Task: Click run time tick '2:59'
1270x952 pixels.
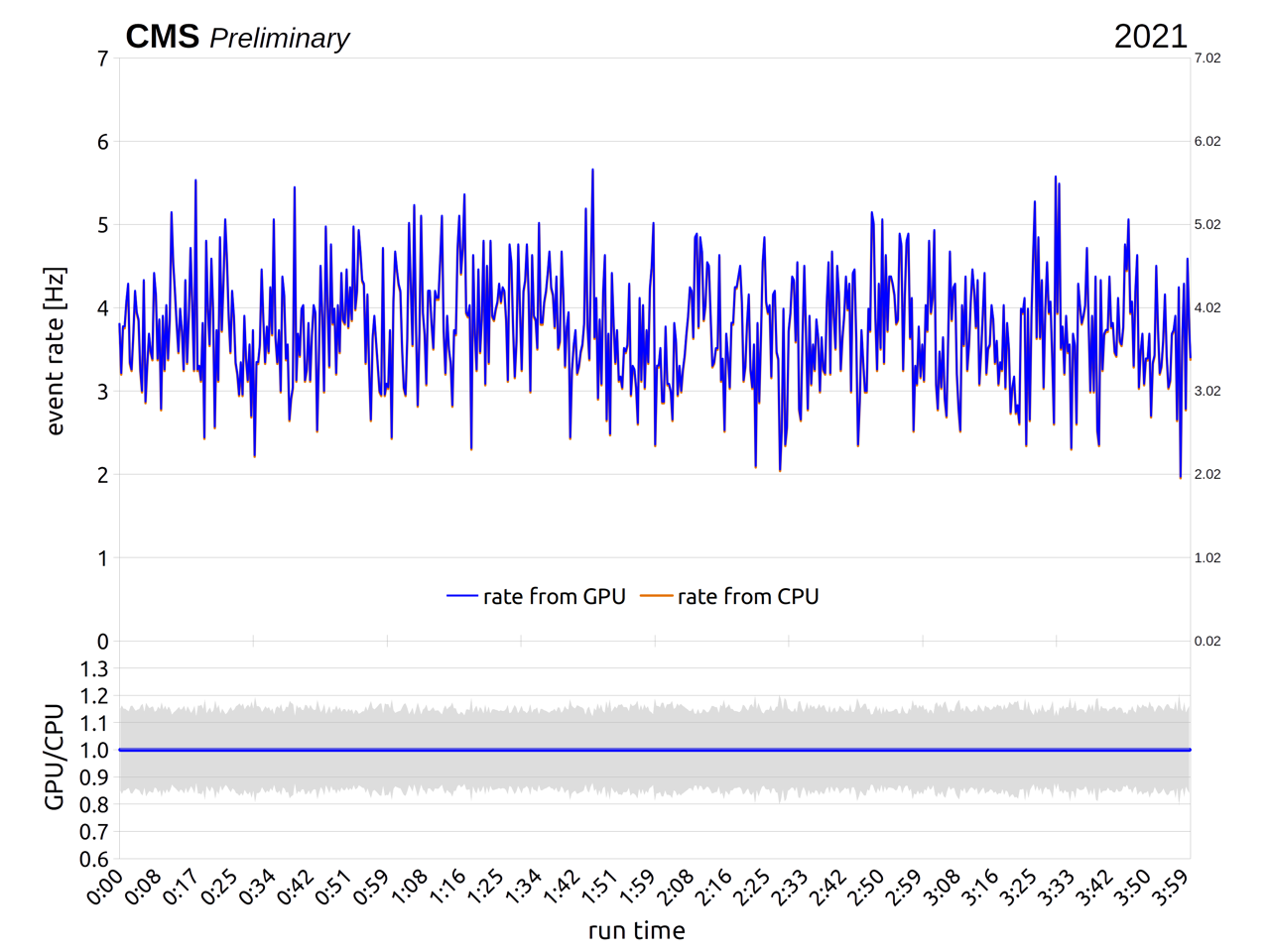Action: pyautogui.click(x=908, y=888)
